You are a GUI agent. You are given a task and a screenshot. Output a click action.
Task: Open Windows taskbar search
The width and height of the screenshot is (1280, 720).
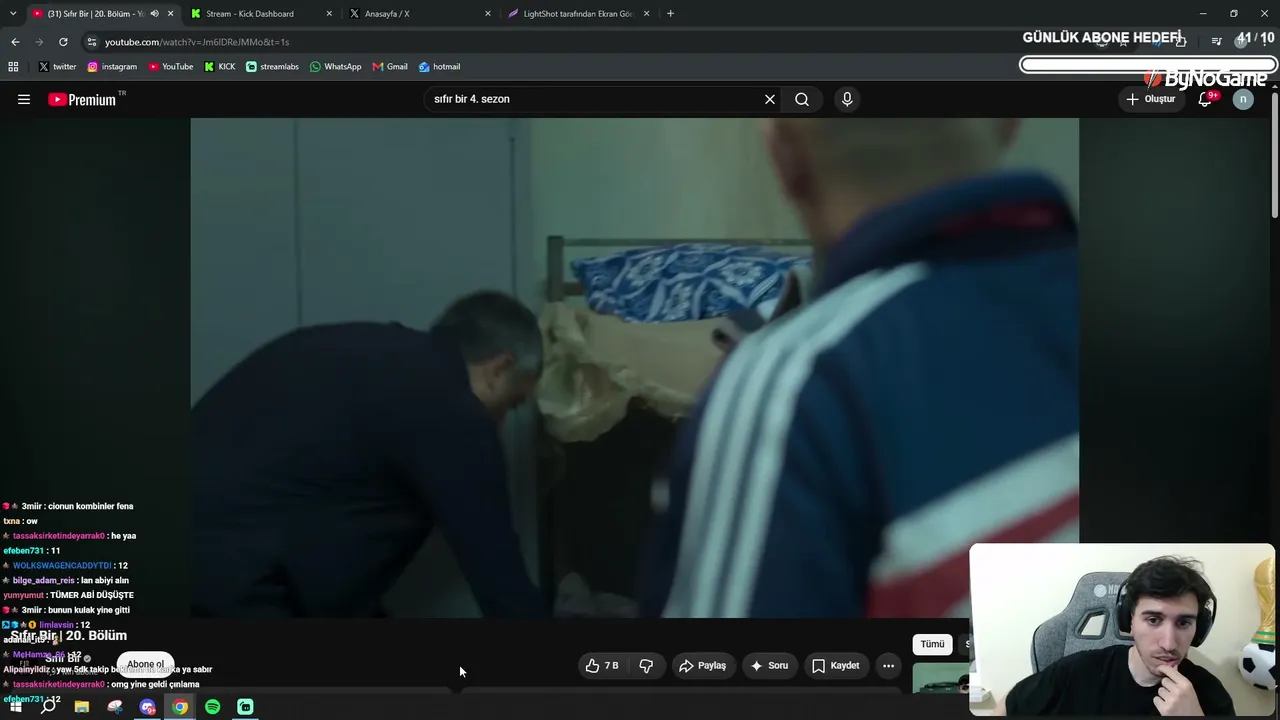(x=48, y=707)
